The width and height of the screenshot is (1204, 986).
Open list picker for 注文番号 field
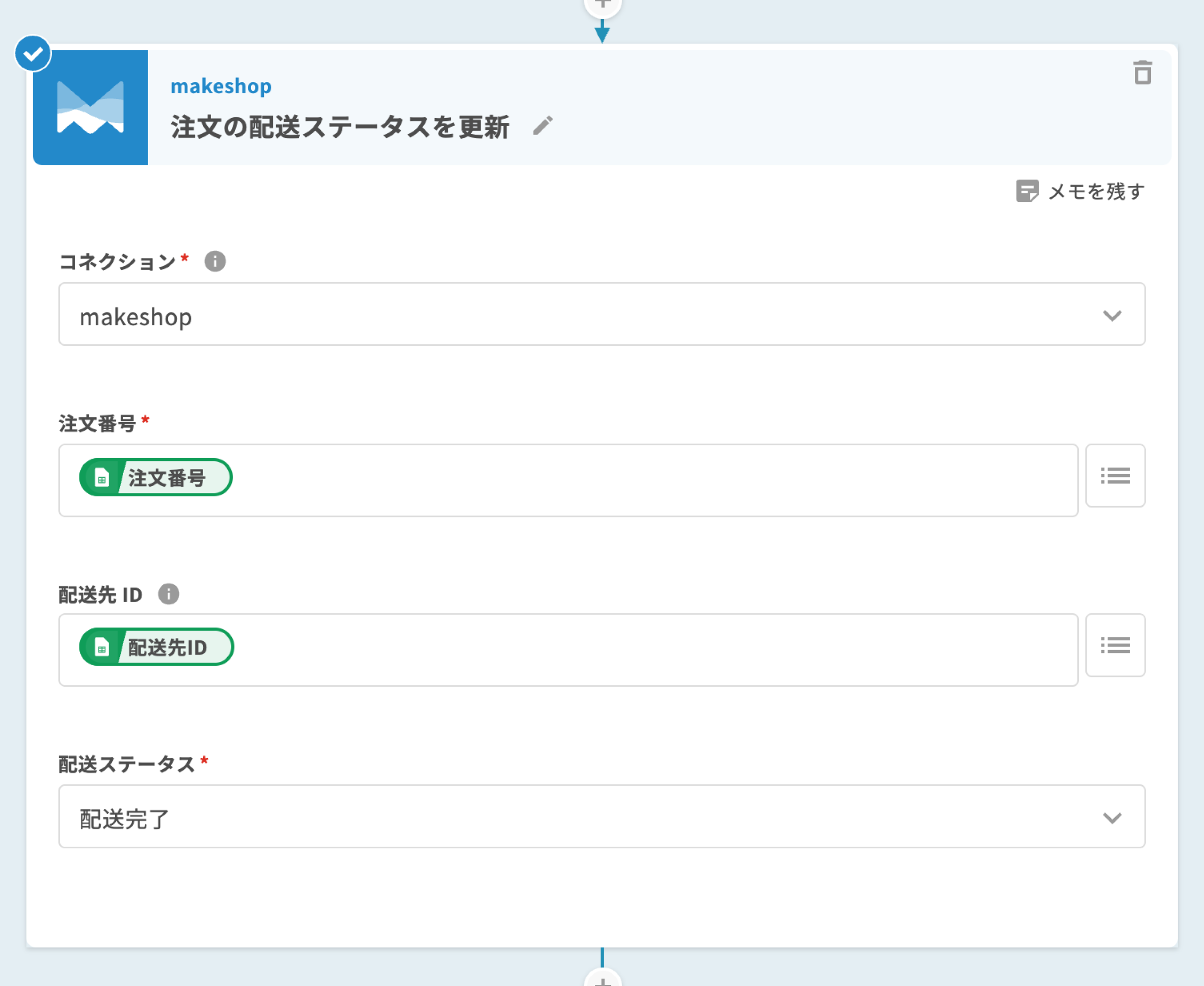click(1115, 476)
